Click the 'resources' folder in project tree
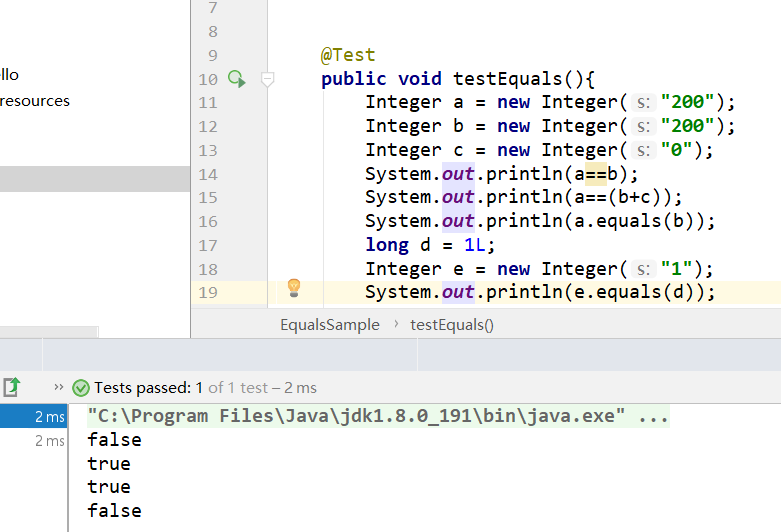 click(35, 101)
